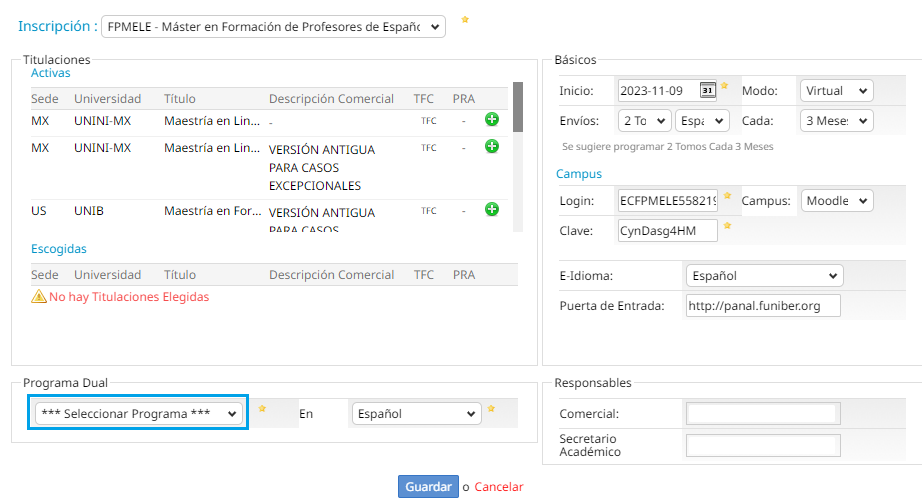Click into the Comercial responsable field

[x=763, y=414]
